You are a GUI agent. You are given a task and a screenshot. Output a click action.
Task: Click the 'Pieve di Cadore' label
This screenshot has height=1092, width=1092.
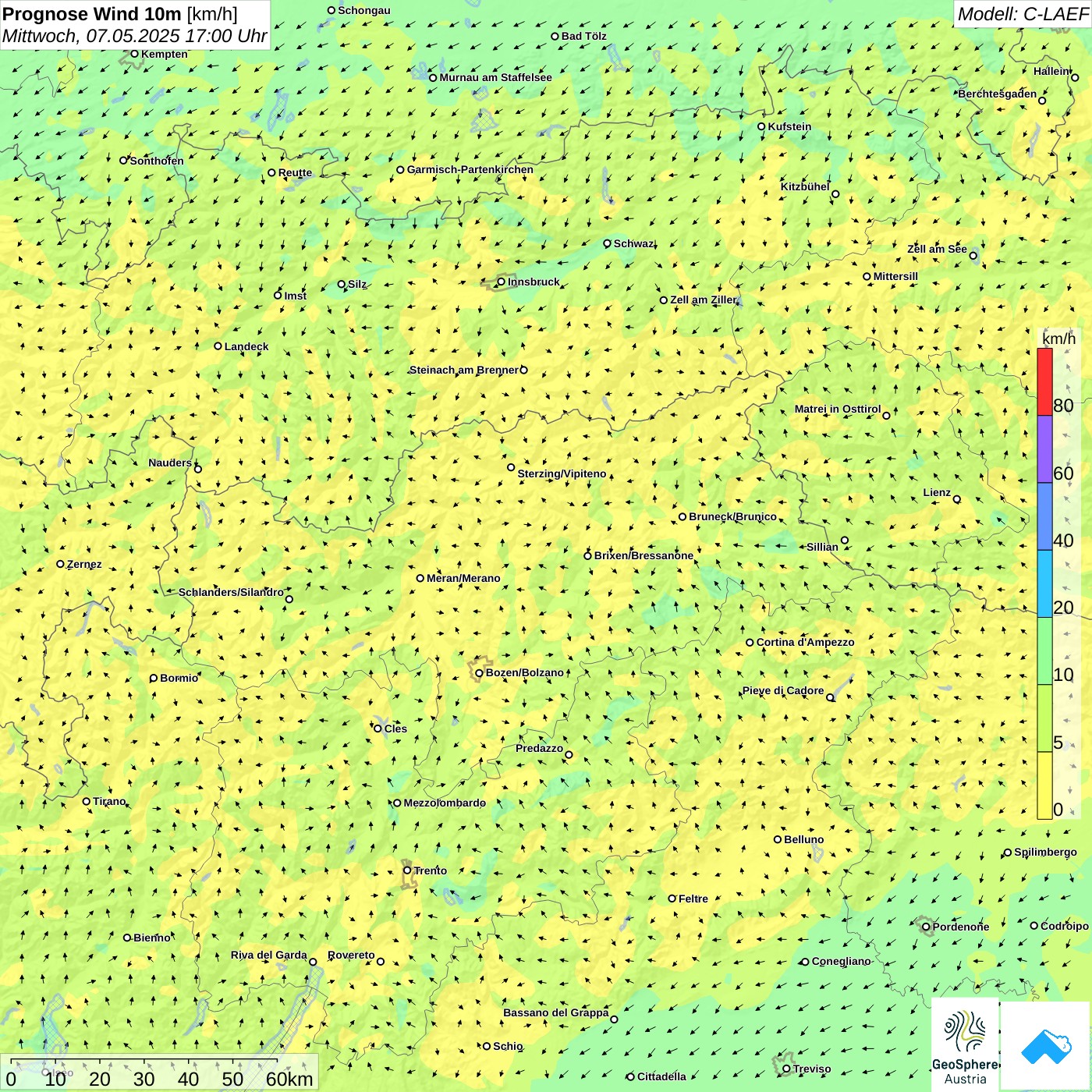pos(783,691)
